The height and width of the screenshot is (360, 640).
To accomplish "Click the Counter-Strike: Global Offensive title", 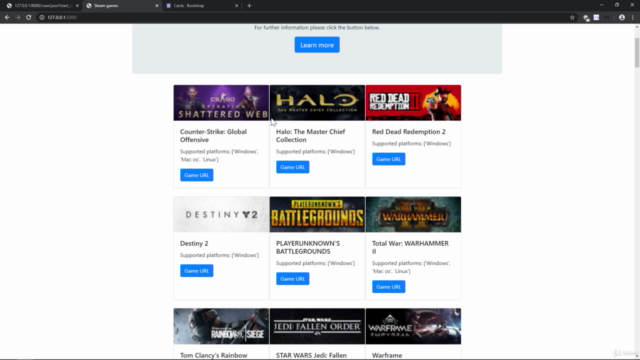I will pos(213,136).
